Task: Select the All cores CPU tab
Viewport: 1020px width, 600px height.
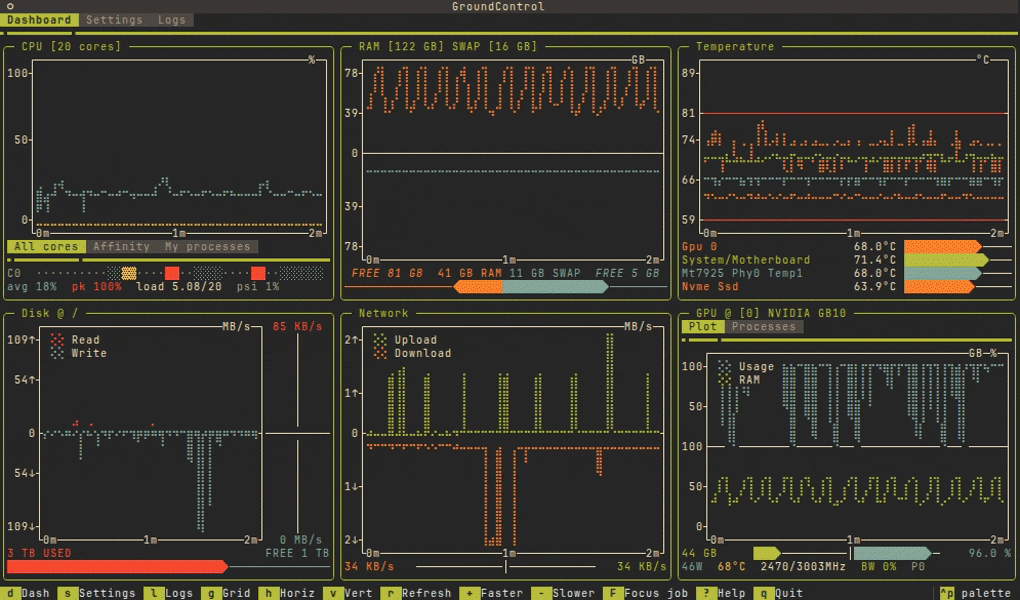Action: (46, 247)
